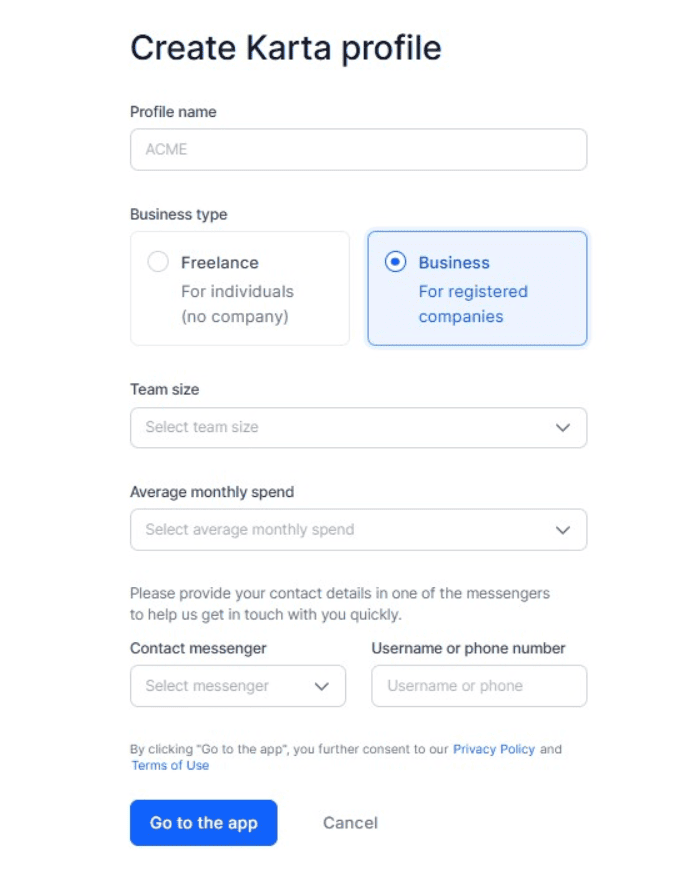Open the Privacy Policy link

(x=494, y=749)
